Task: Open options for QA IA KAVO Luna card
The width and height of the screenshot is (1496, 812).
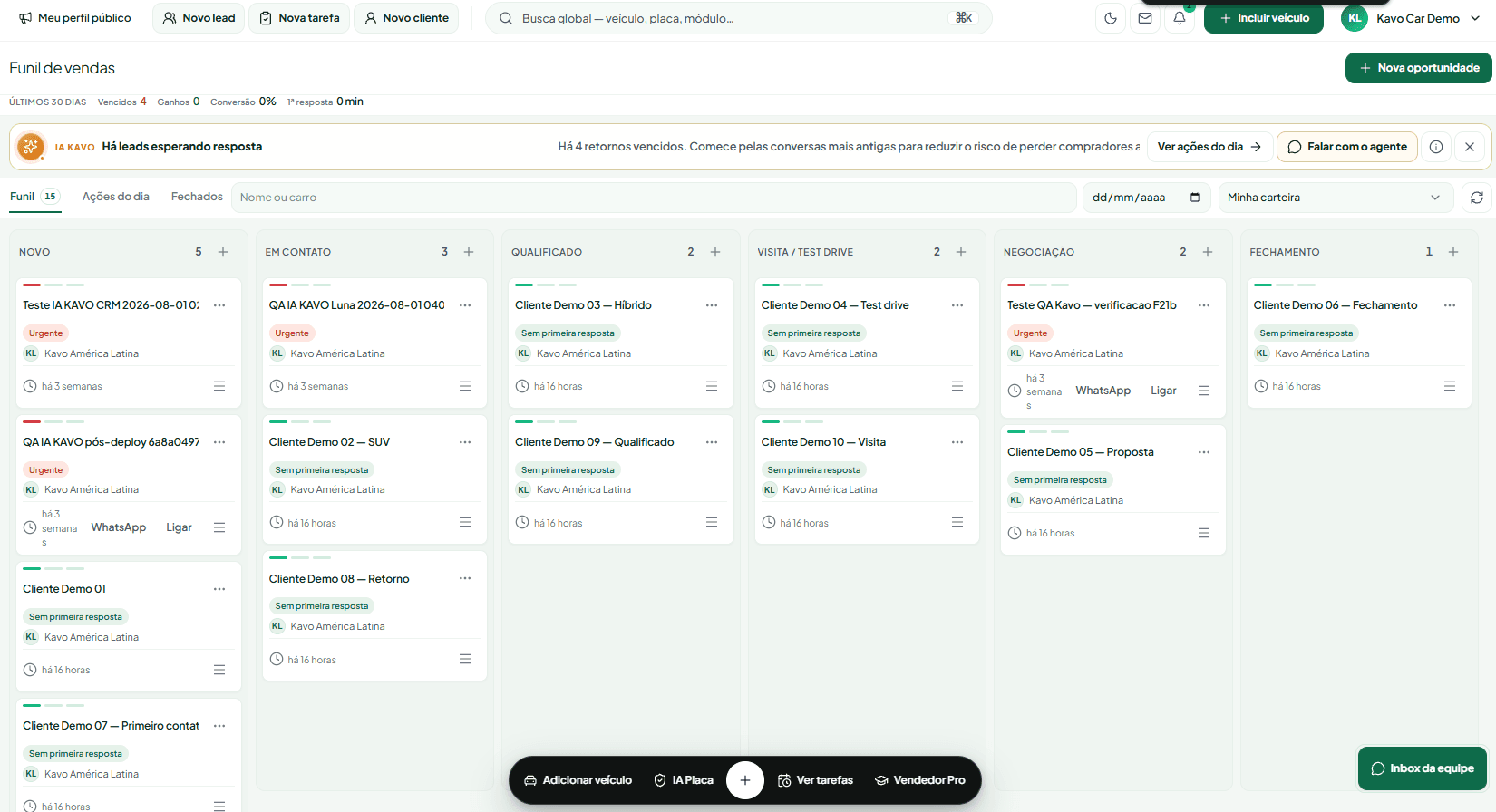Action: click(x=465, y=305)
